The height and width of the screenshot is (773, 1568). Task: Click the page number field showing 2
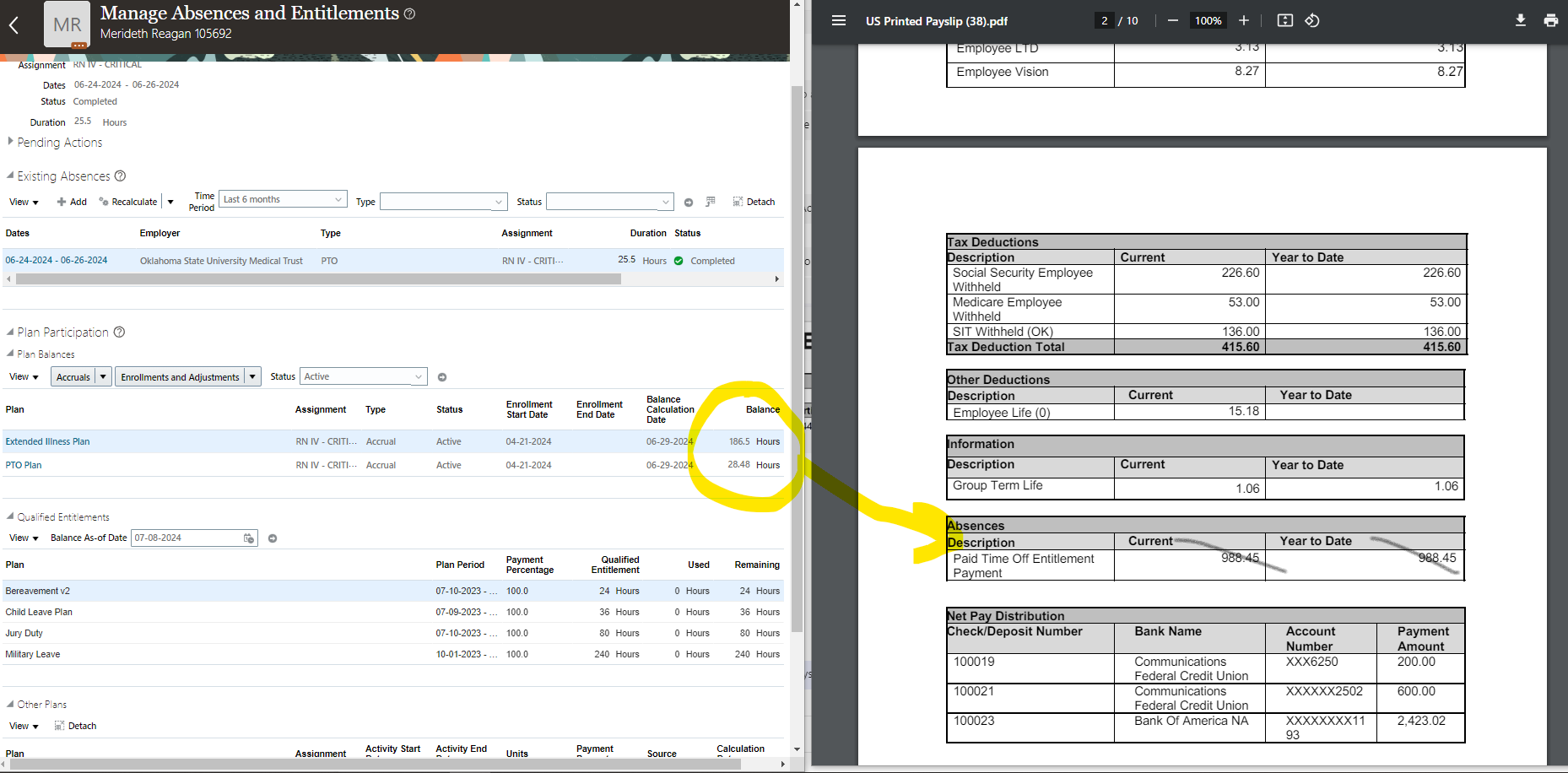pos(1105,20)
